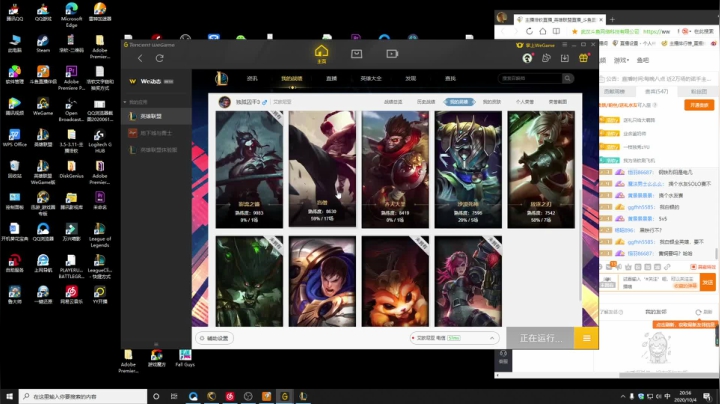Open the 我的皮肤 sub-tab
720x404 pixels.
[492, 102]
